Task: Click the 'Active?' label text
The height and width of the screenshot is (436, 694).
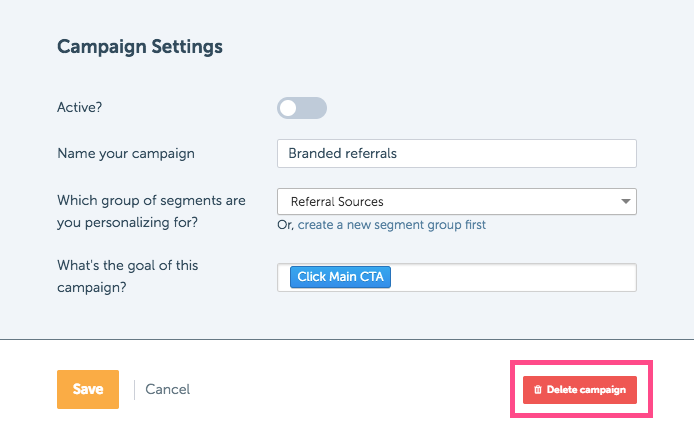Action: (x=80, y=107)
